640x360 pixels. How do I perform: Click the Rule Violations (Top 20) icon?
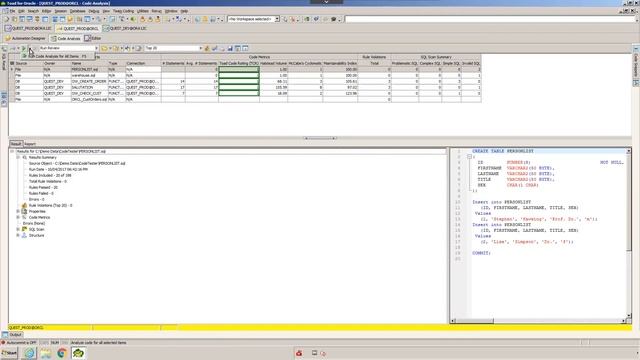coord(24,205)
